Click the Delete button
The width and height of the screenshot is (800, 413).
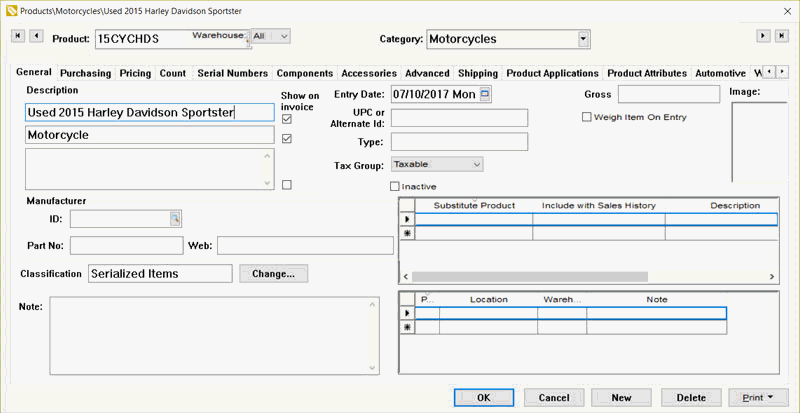[x=691, y=398]
